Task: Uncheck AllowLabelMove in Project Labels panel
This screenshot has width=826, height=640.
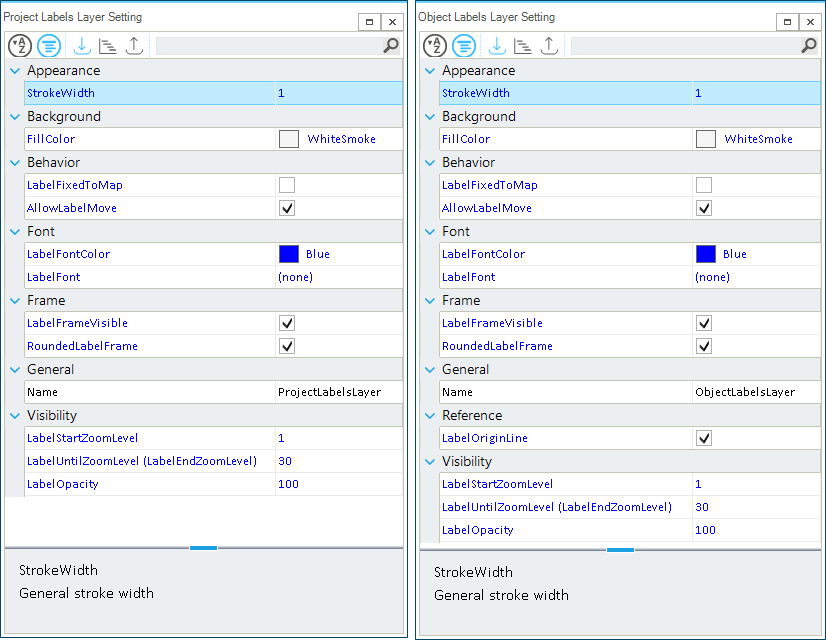Action: pyautogui.click(x=287, y=208)
